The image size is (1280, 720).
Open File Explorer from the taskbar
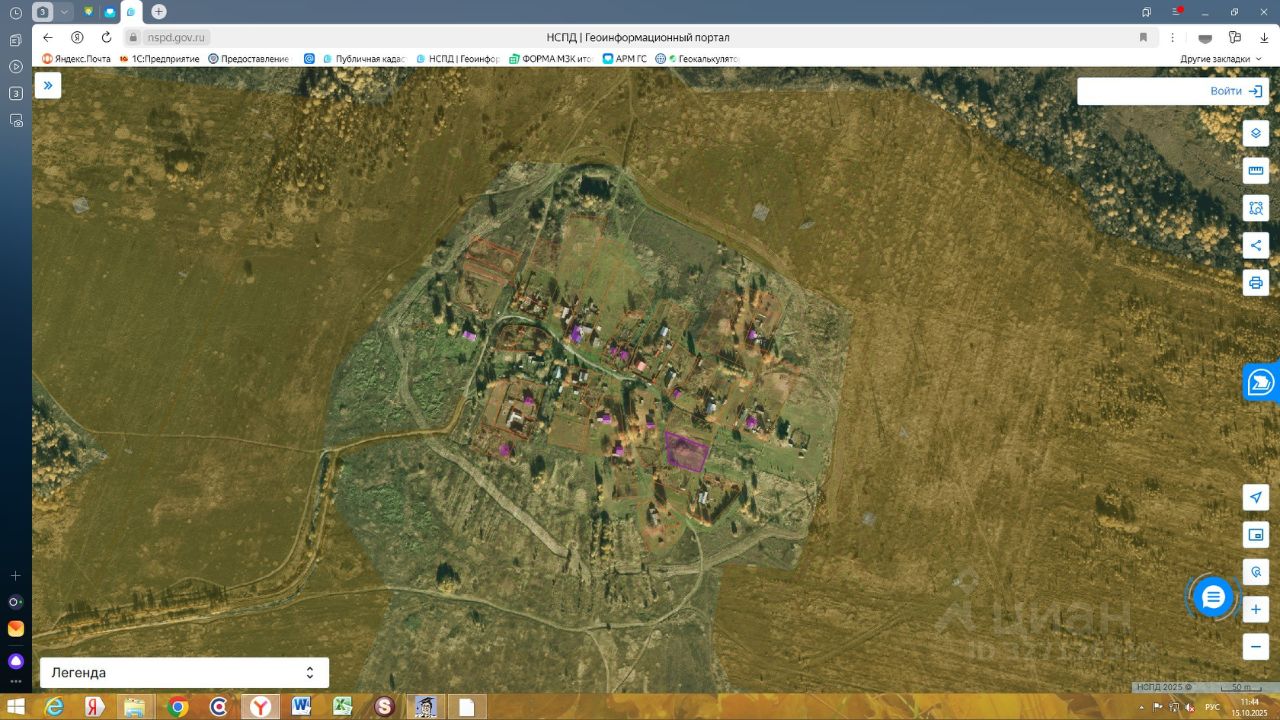(135, 707)
